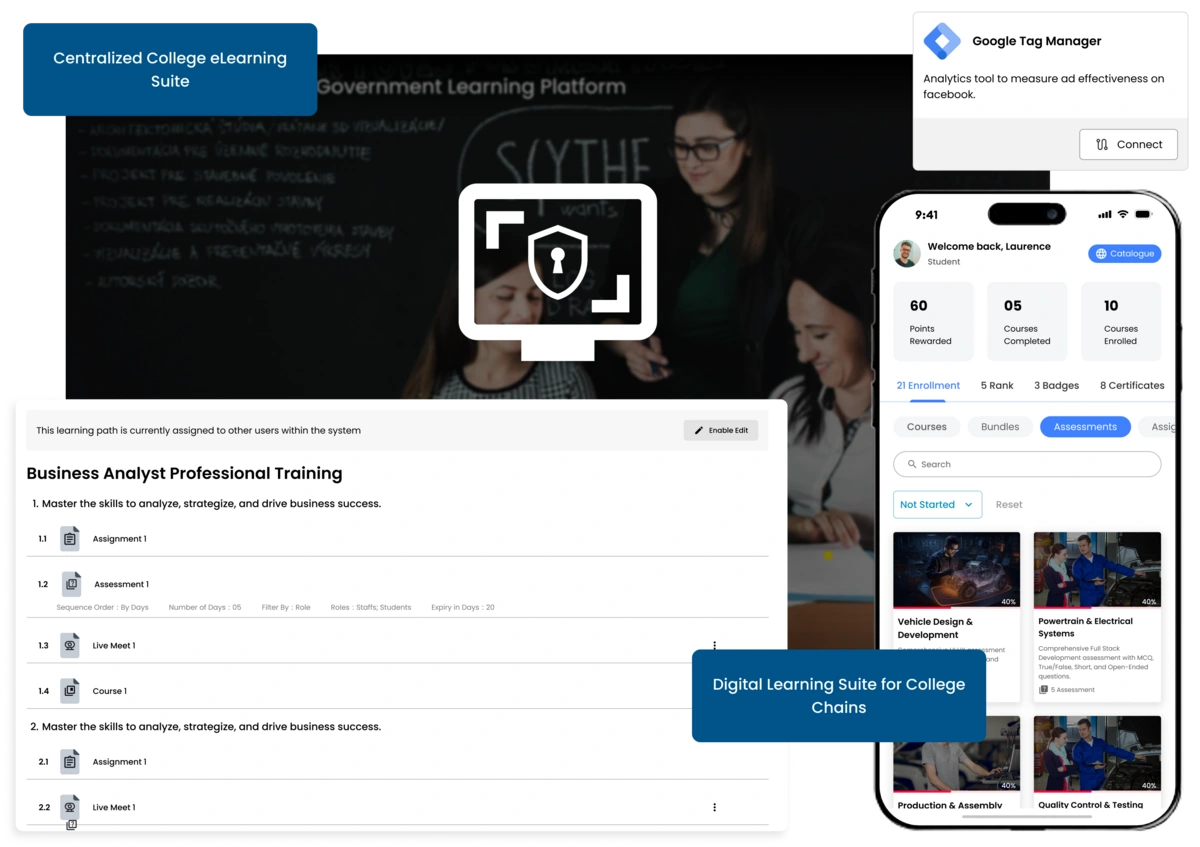
Task: Toggle the Bundles filter chip
Action: 1000,426
